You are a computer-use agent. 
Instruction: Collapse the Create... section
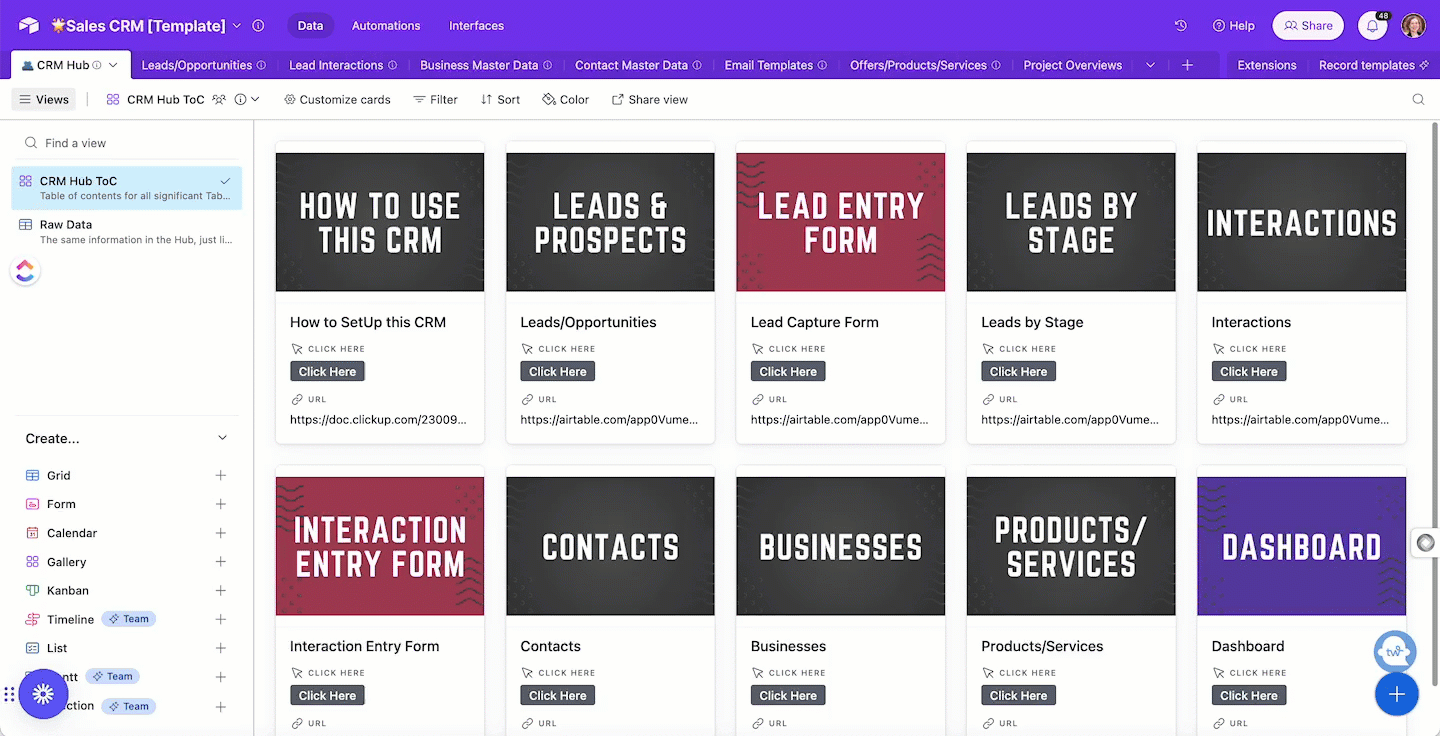(x=222, y=438)
